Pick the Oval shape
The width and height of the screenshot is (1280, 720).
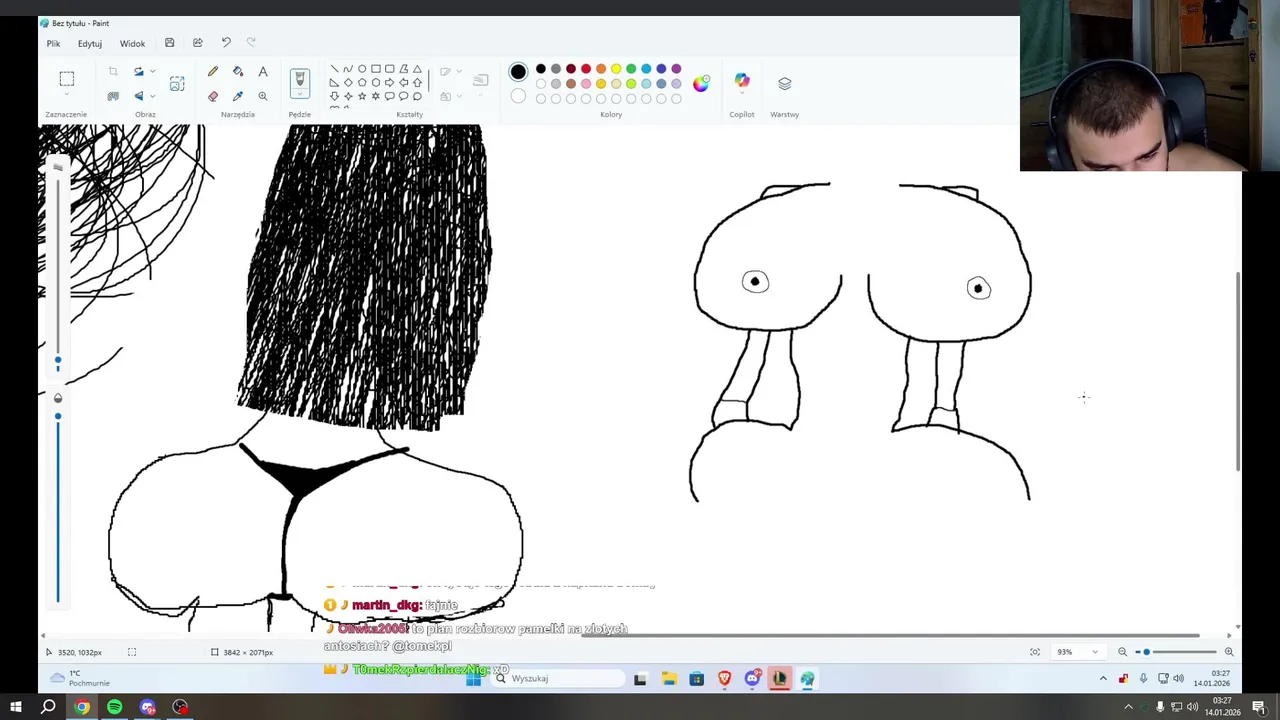click(362, 69)
